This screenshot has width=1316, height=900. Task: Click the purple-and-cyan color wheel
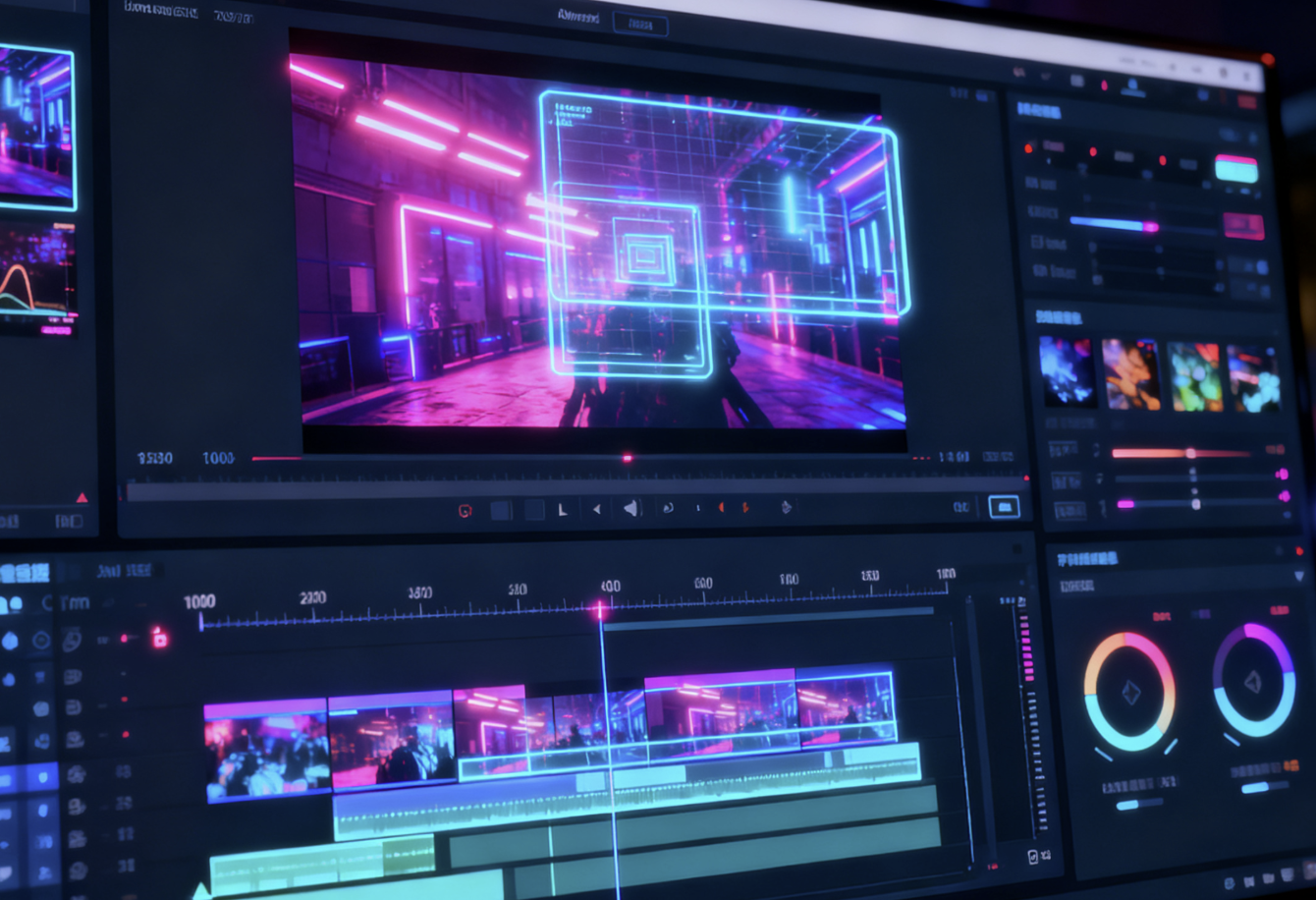coord(1253,680)
